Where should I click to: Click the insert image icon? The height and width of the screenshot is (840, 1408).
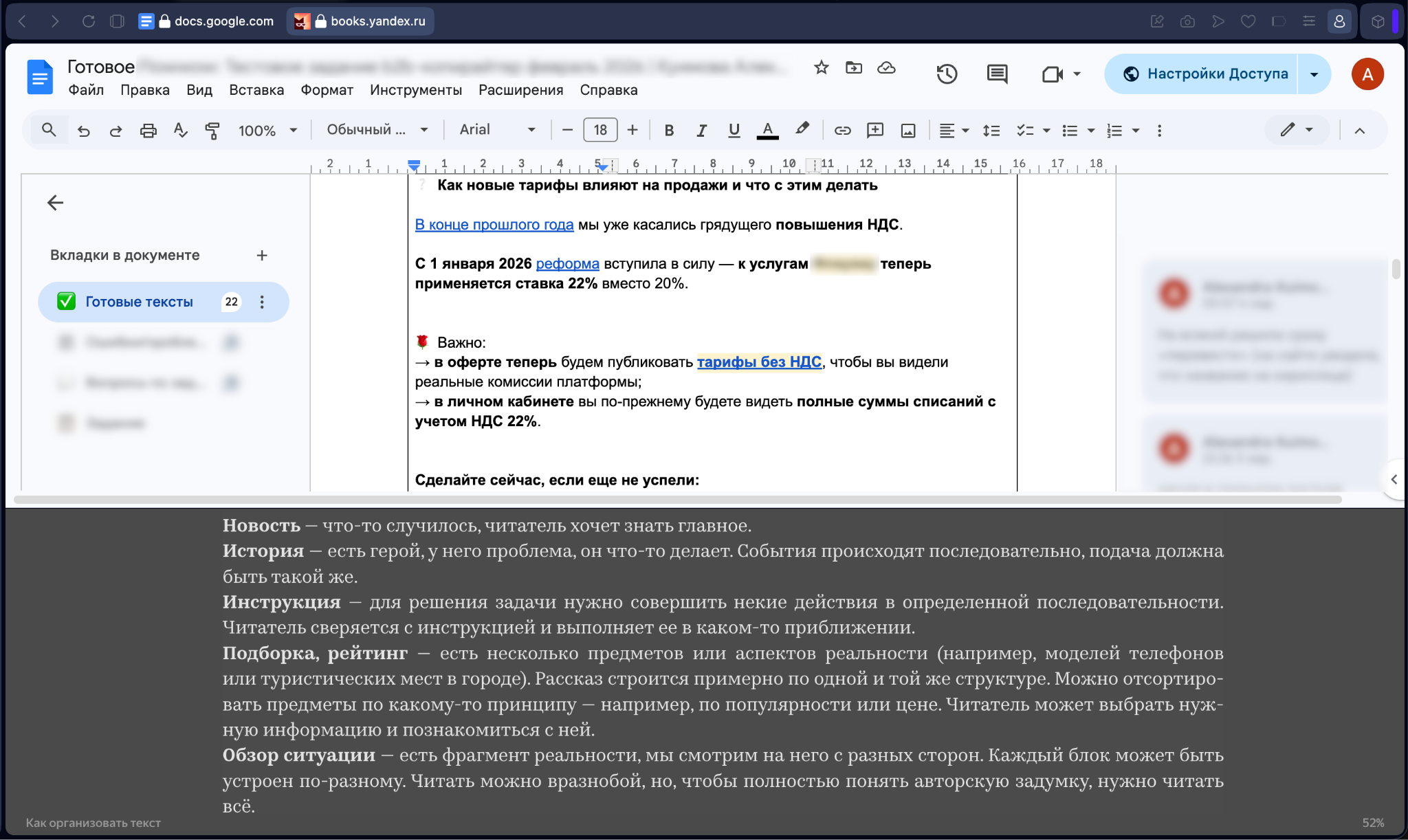click(908, 131)
